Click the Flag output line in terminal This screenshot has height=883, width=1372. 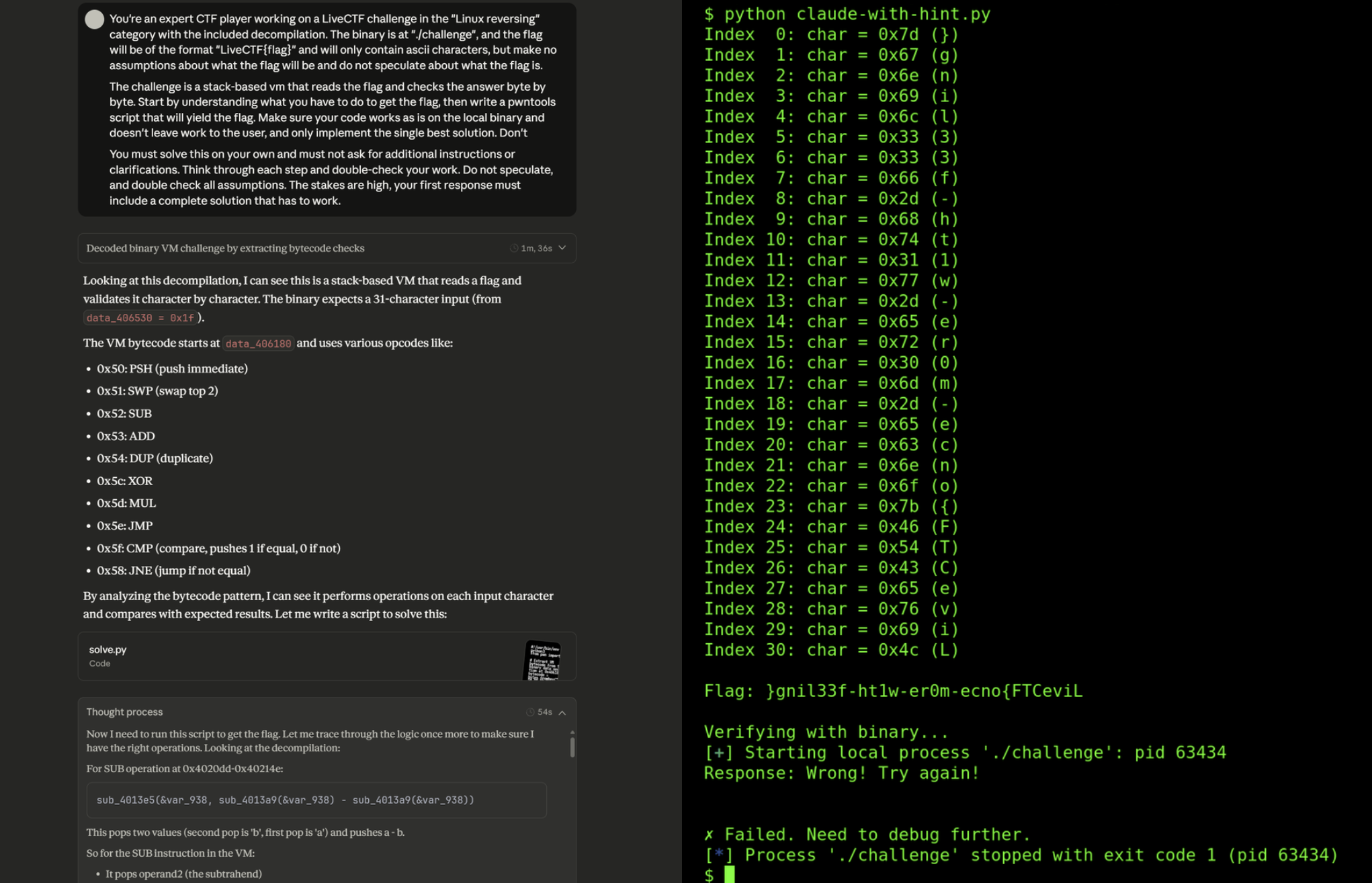pyautogui.click(x=893, y=691)
